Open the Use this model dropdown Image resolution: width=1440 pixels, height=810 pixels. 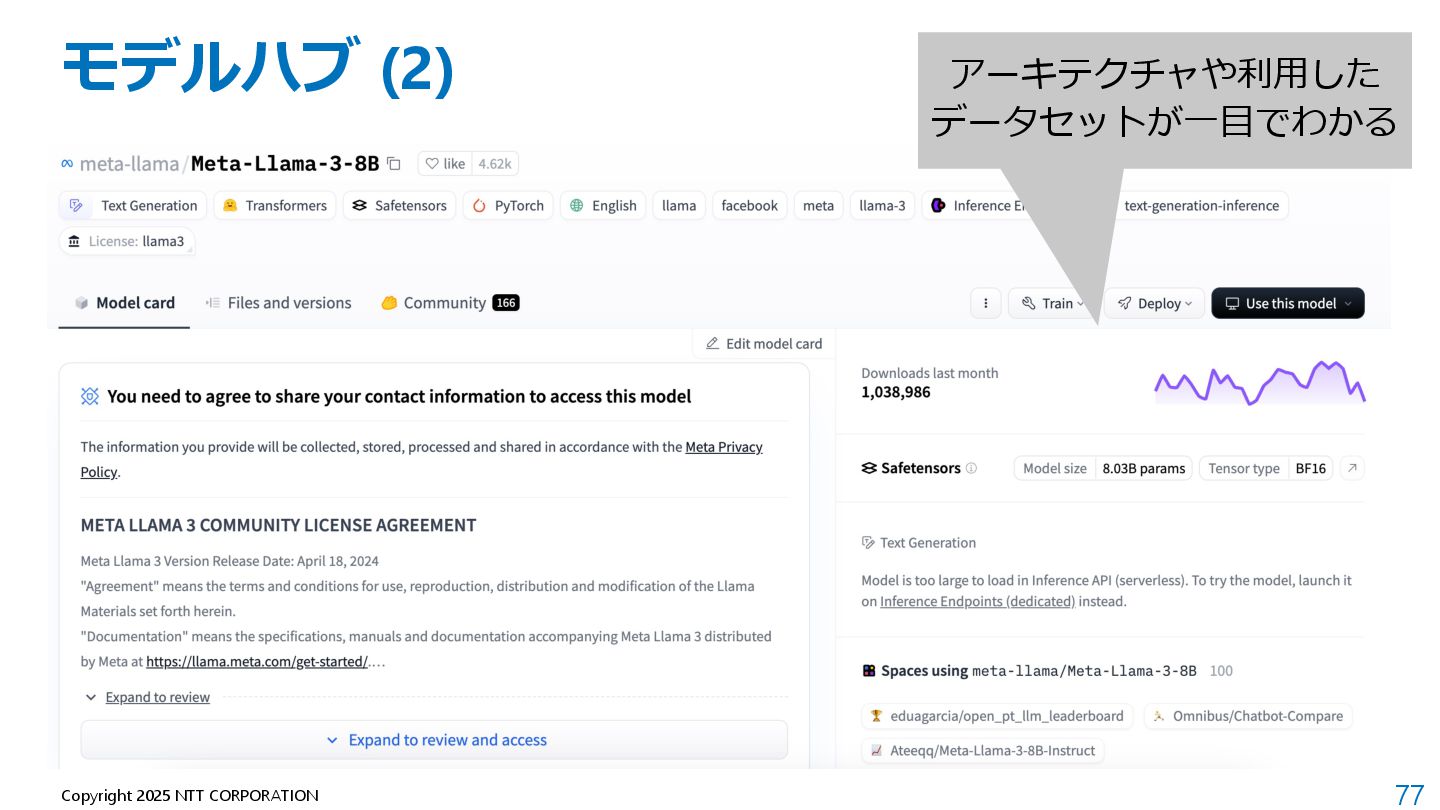tap(1287, 303)
